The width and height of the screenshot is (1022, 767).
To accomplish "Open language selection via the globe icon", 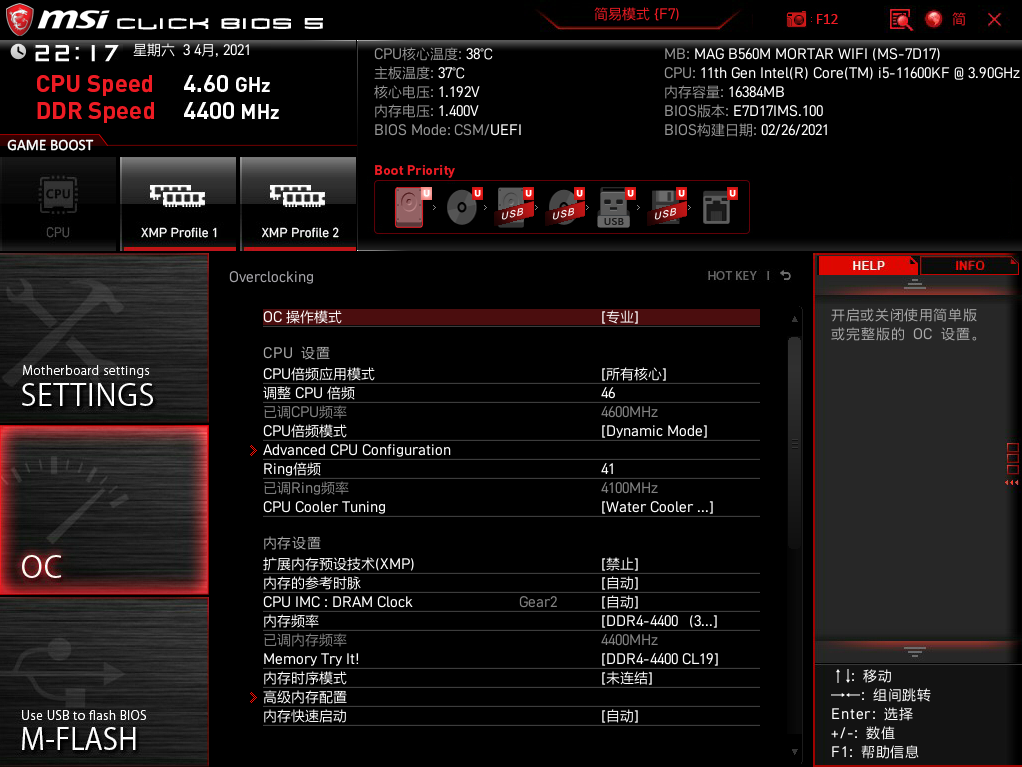I will click(x=933, y=20).
